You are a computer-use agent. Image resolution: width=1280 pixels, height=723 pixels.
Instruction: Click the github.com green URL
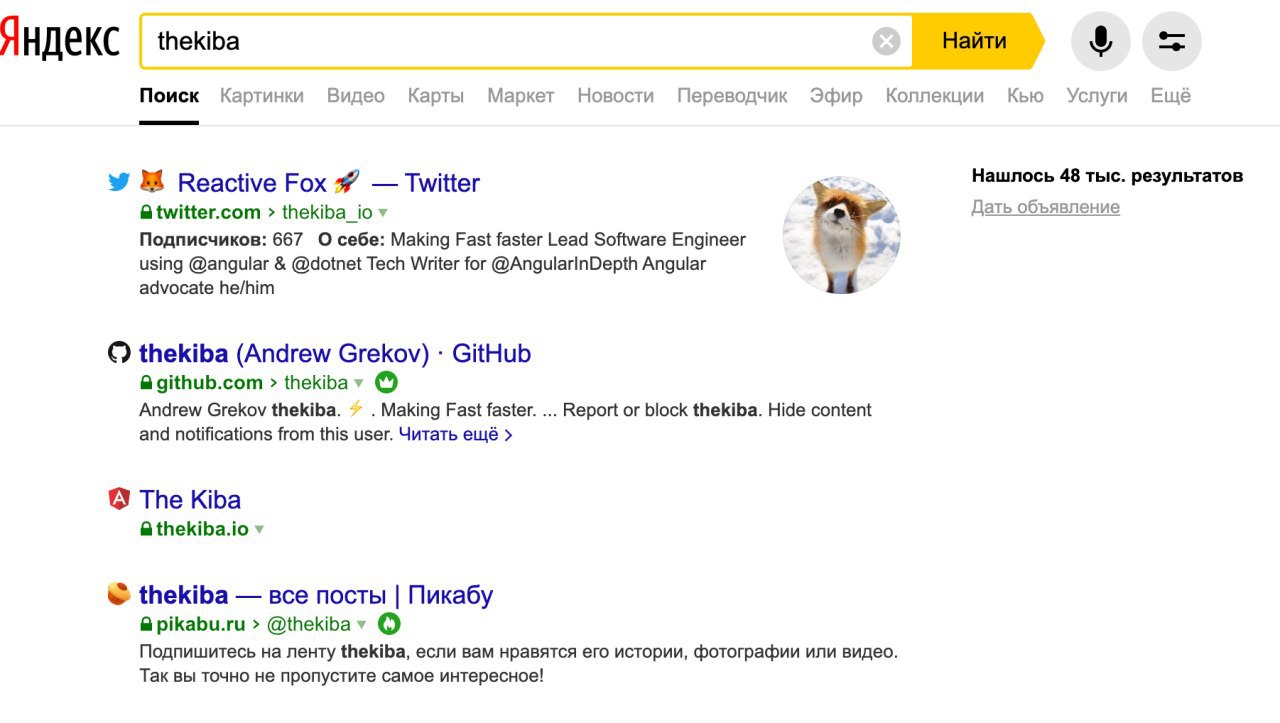click(209, 382)
